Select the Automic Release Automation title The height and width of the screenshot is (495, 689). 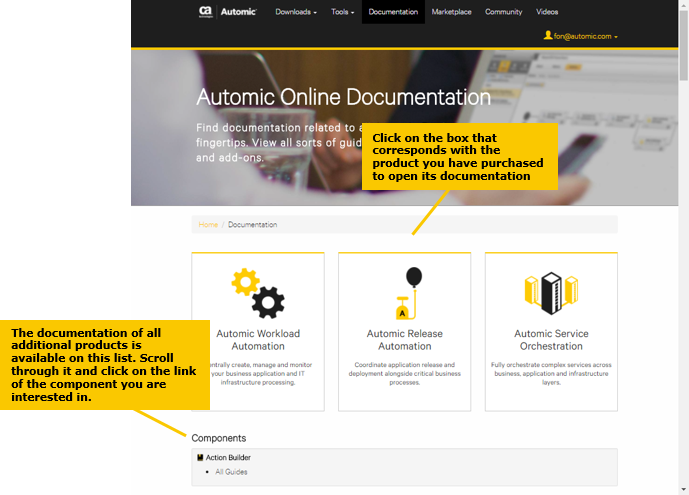click(x=404, y=340)
